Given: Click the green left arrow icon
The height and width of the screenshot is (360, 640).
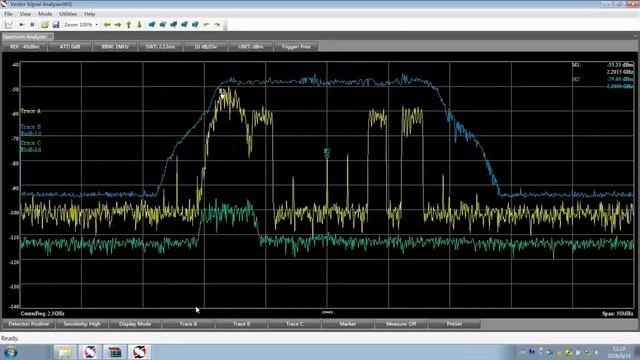Looking at the screenshot, I should pos(107,25).
